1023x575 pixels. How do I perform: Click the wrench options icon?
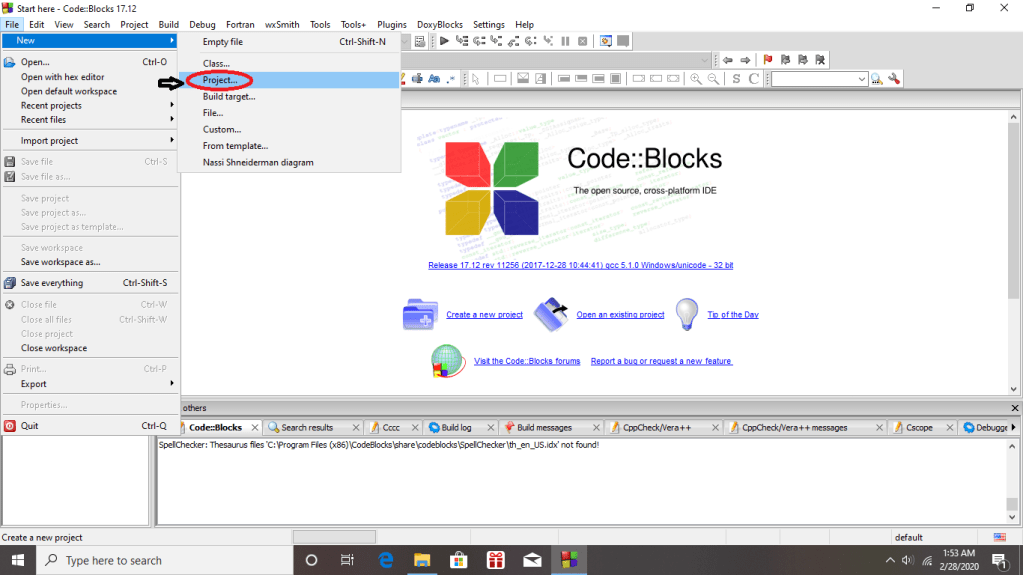pos(894,79)
